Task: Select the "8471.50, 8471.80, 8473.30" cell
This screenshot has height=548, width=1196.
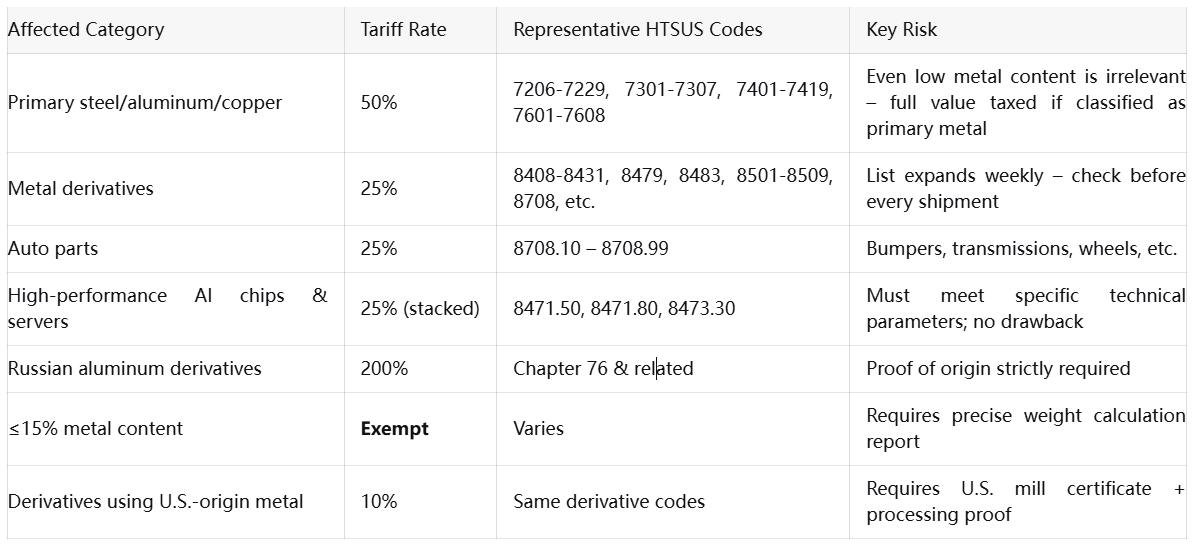Action: (624, 309)
